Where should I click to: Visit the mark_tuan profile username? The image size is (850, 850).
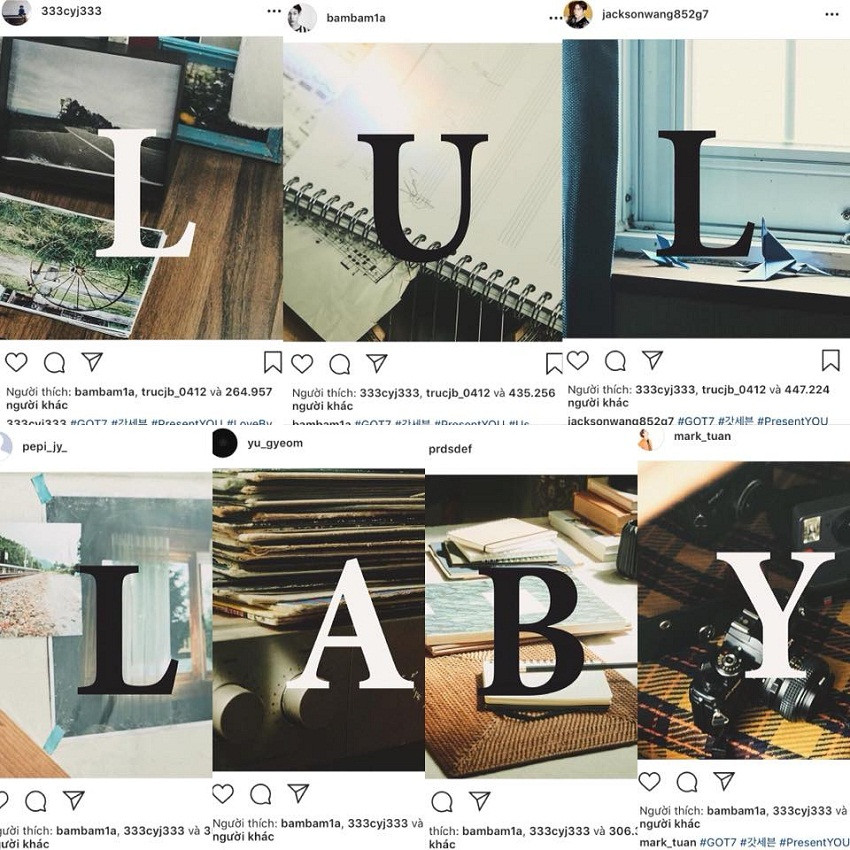[702, 436]
